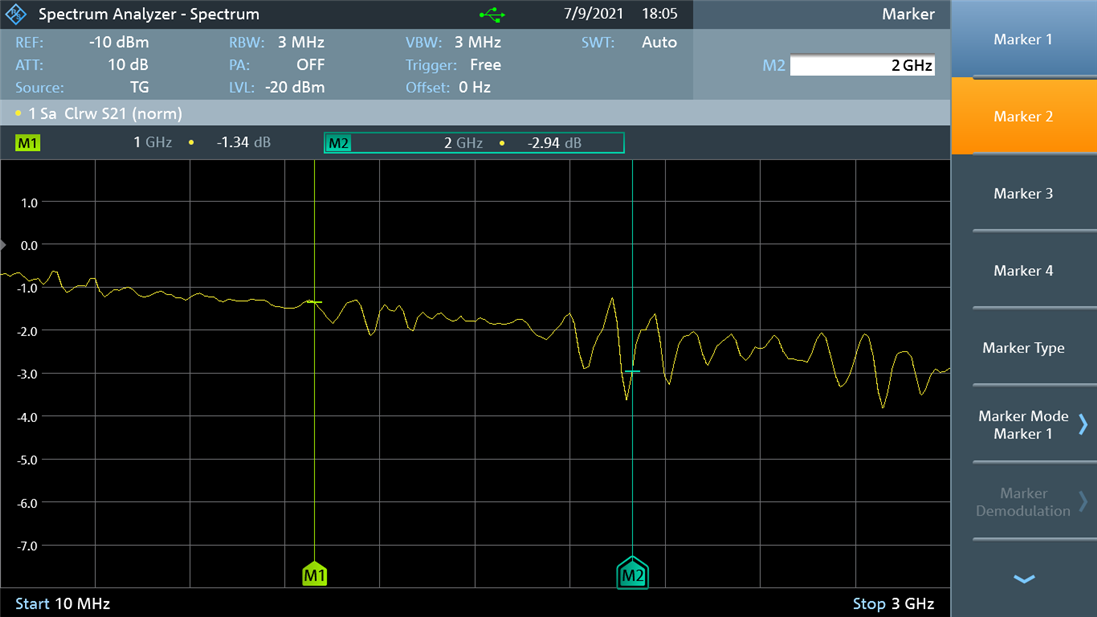The height and width of the screenshot is (617, 1097).
Task: Click the RBW value 3 MHz
Action: click(x=301, y=42)
